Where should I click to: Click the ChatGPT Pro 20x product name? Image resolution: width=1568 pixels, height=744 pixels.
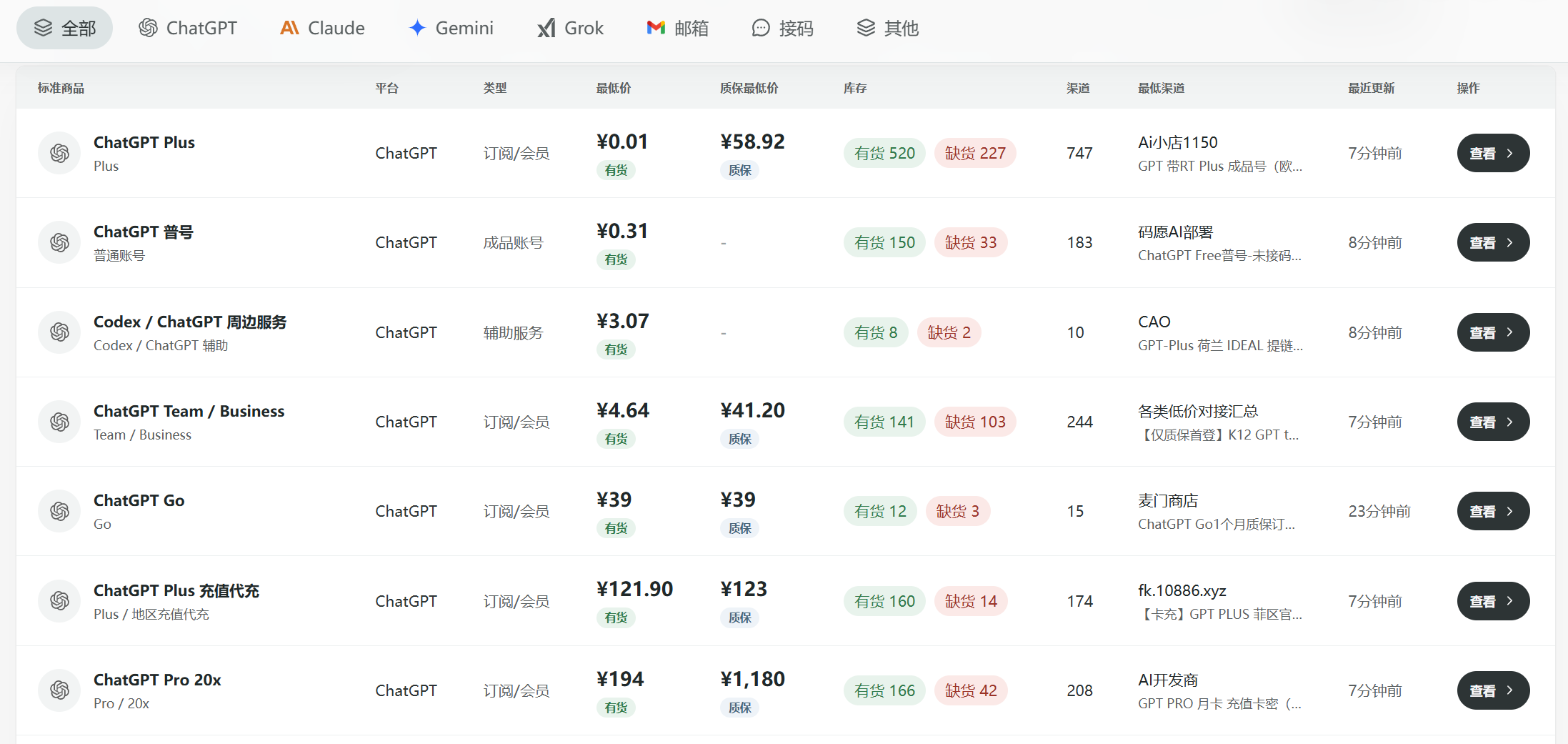pos(157,680)
